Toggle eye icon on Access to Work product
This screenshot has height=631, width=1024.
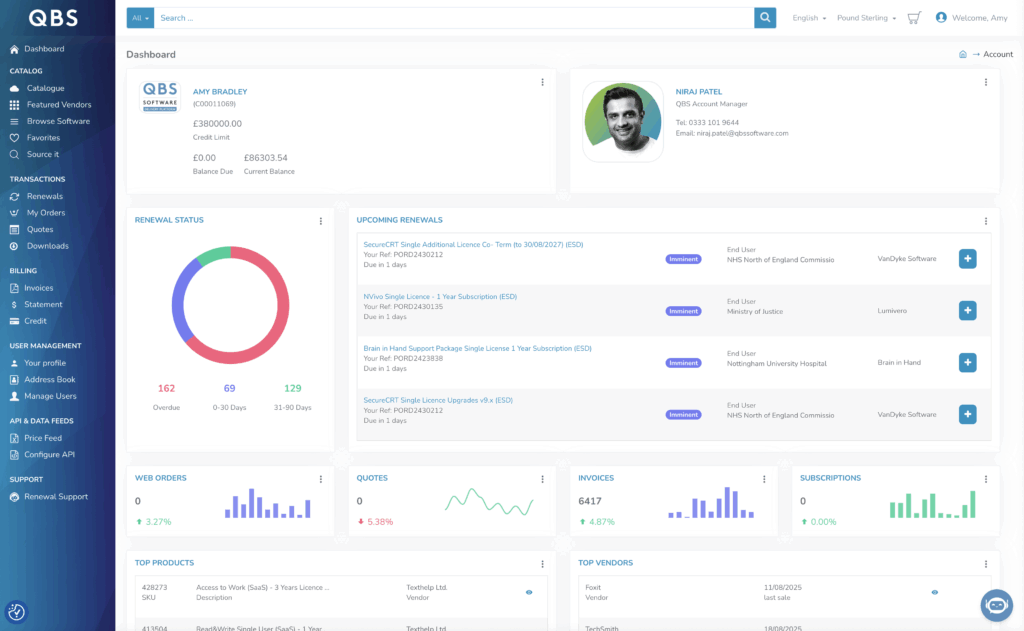(529, 592)
